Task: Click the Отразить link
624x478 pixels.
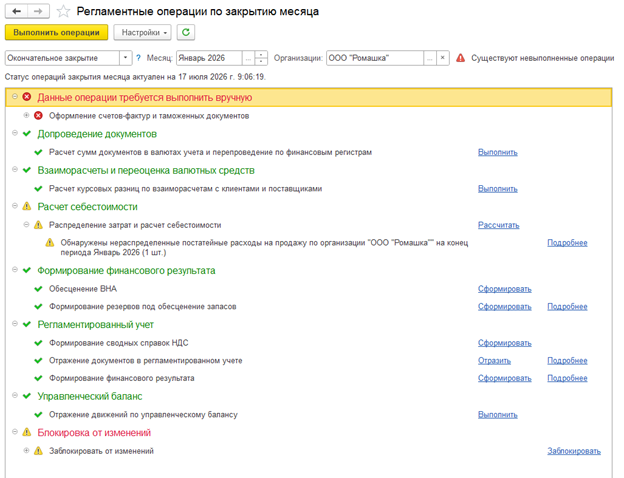Action: coord(494,361)
